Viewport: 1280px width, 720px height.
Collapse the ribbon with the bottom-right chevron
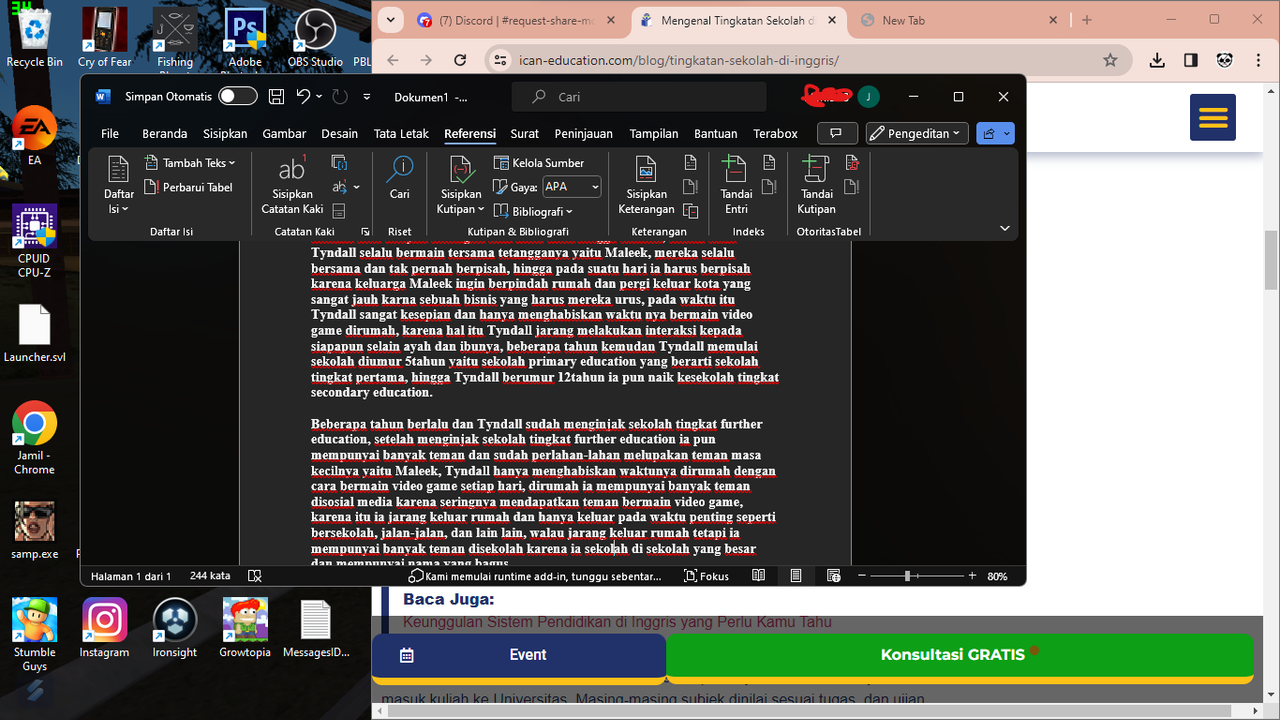click(1005, 228)
